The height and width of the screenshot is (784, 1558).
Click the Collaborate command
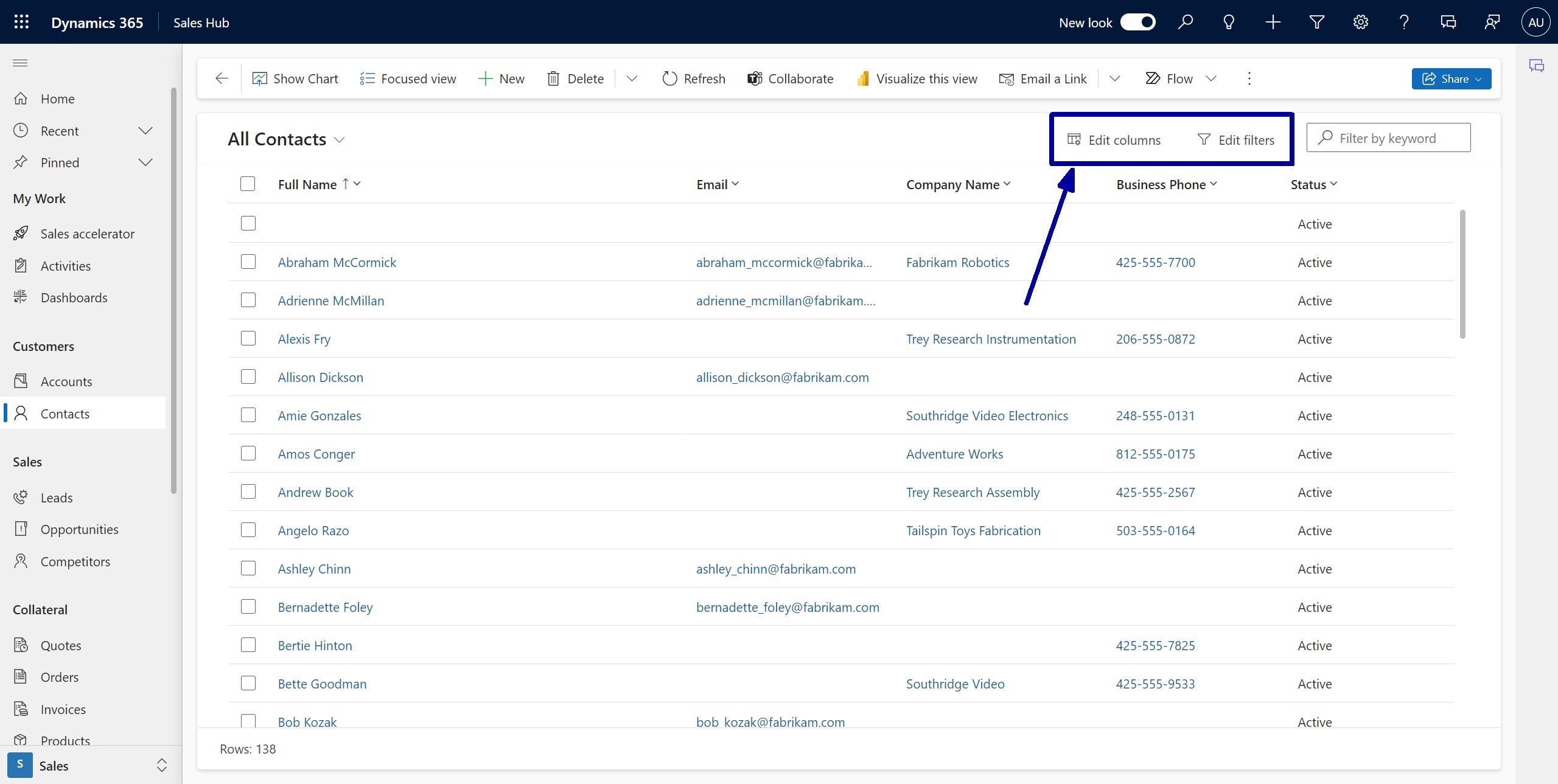tap(790, 78)
